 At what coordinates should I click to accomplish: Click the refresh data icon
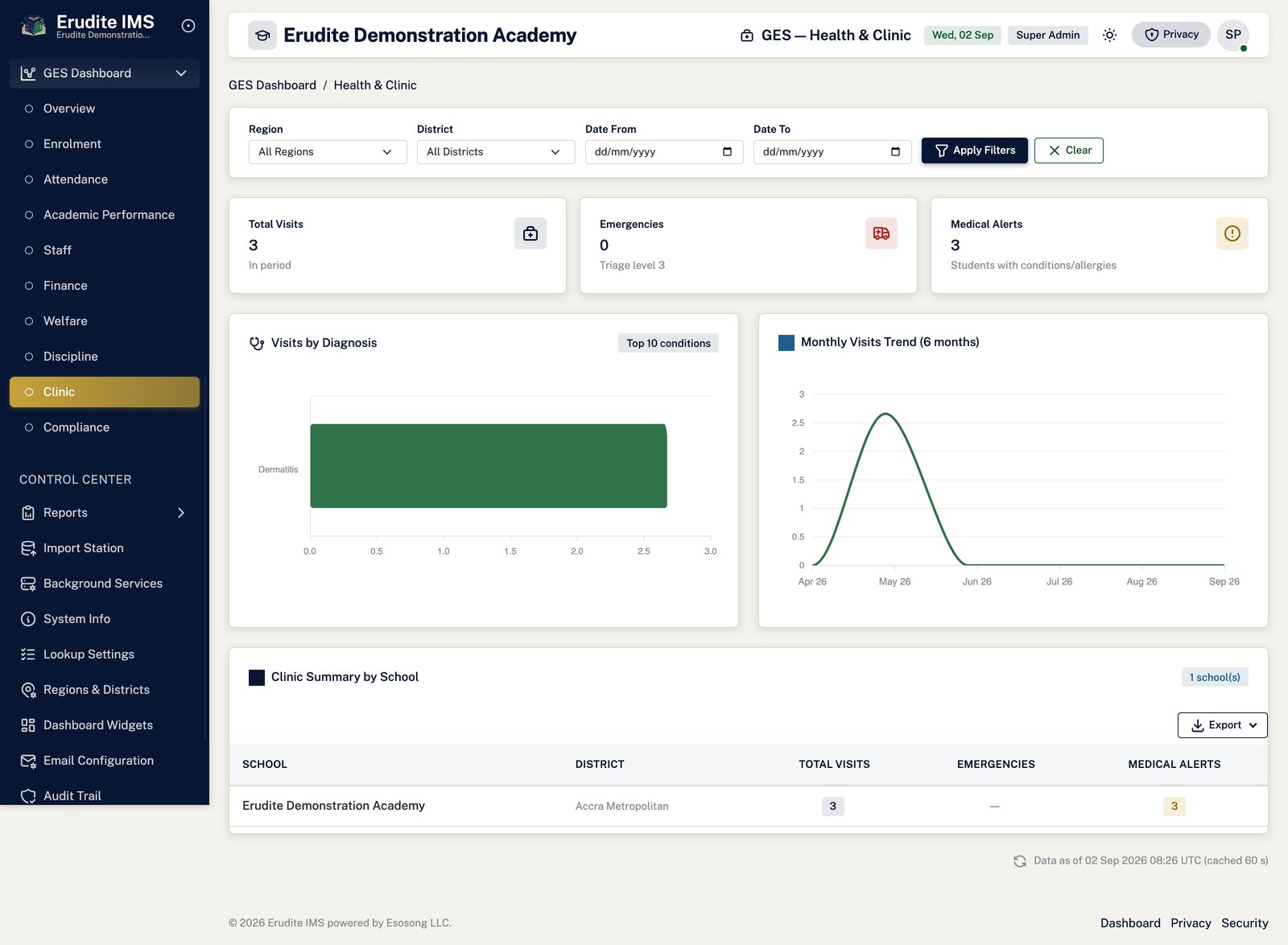click(1020, 860)
